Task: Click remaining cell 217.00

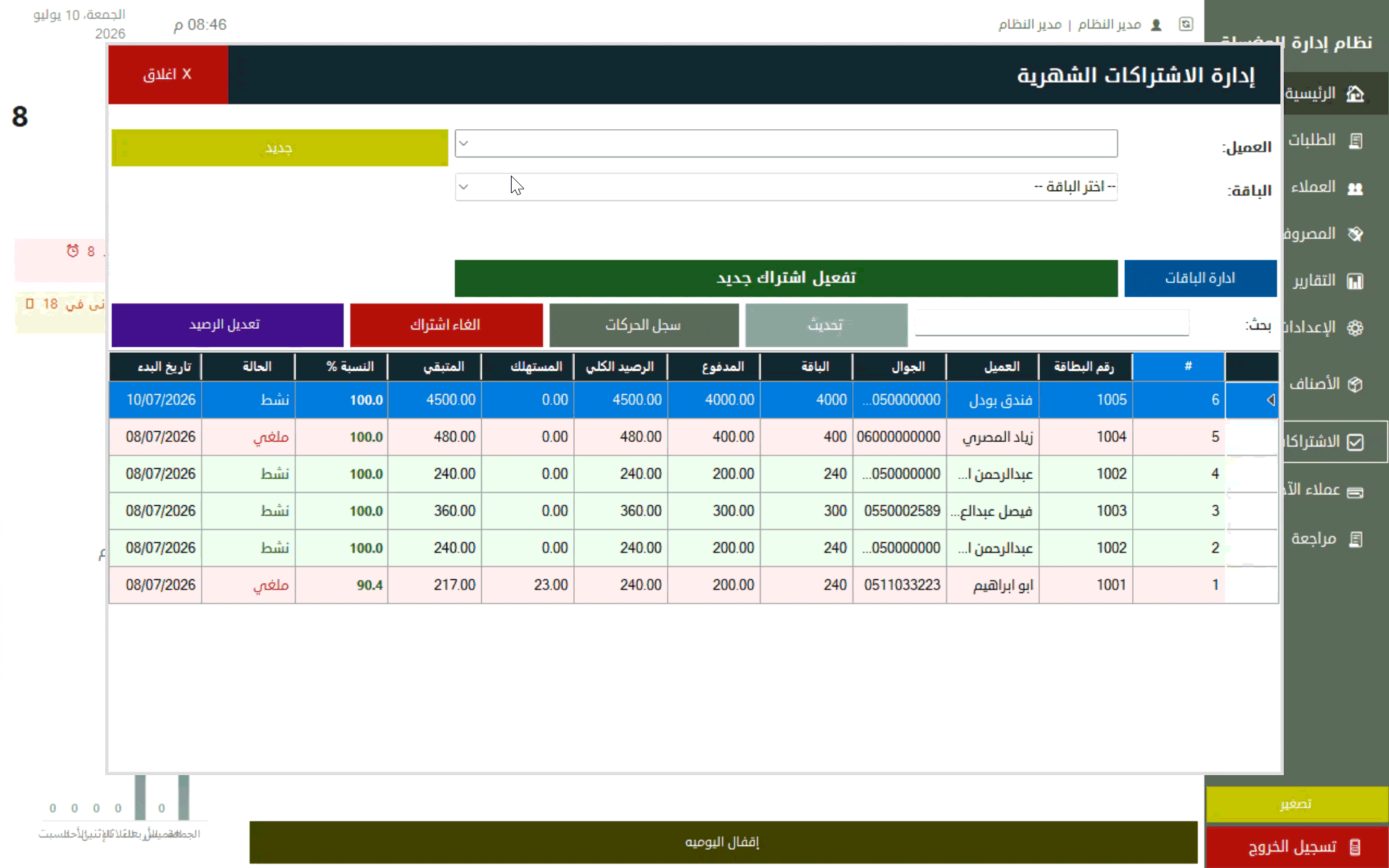Action: point(435,585)
